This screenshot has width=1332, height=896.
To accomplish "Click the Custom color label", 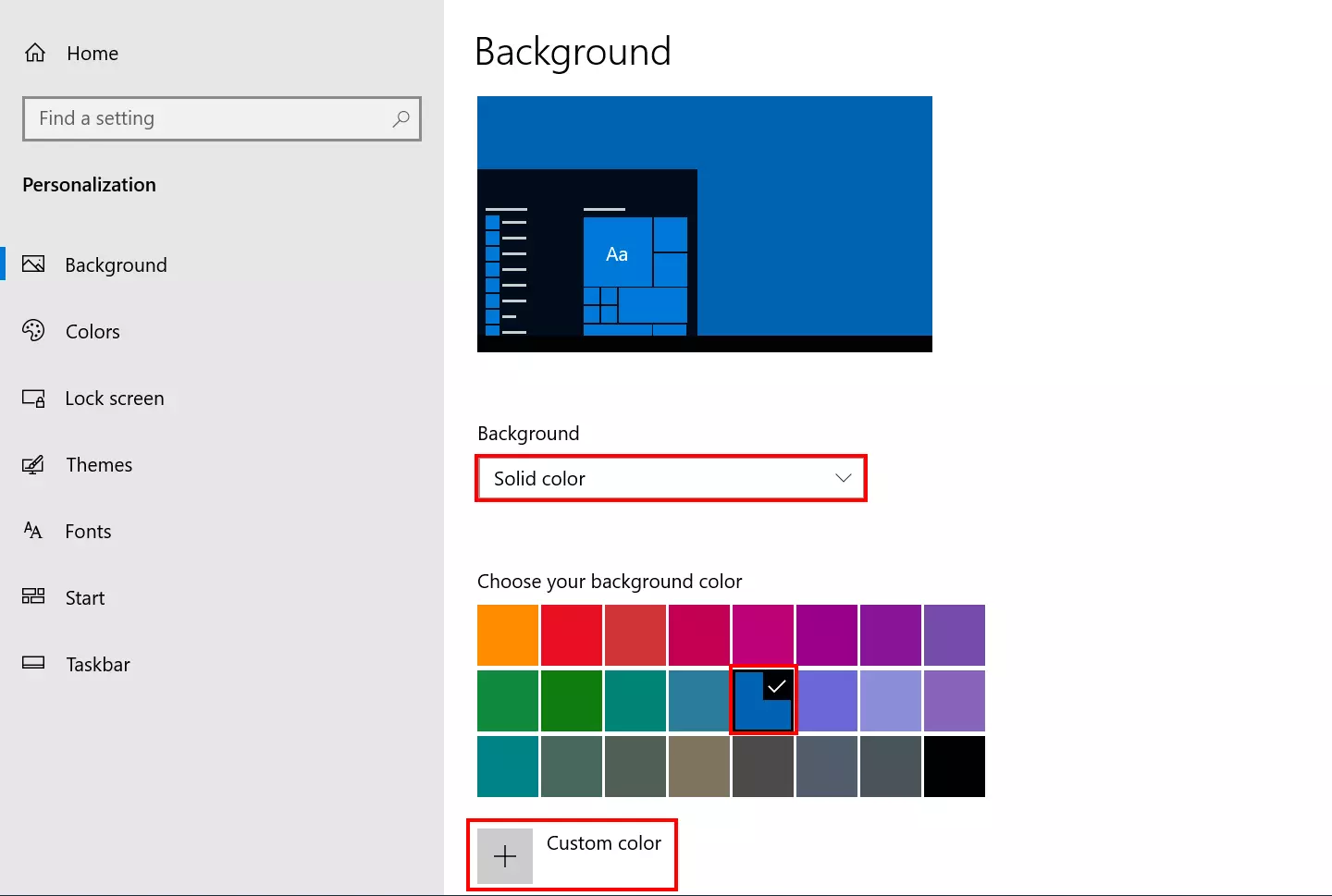I will tap(604, 843).
